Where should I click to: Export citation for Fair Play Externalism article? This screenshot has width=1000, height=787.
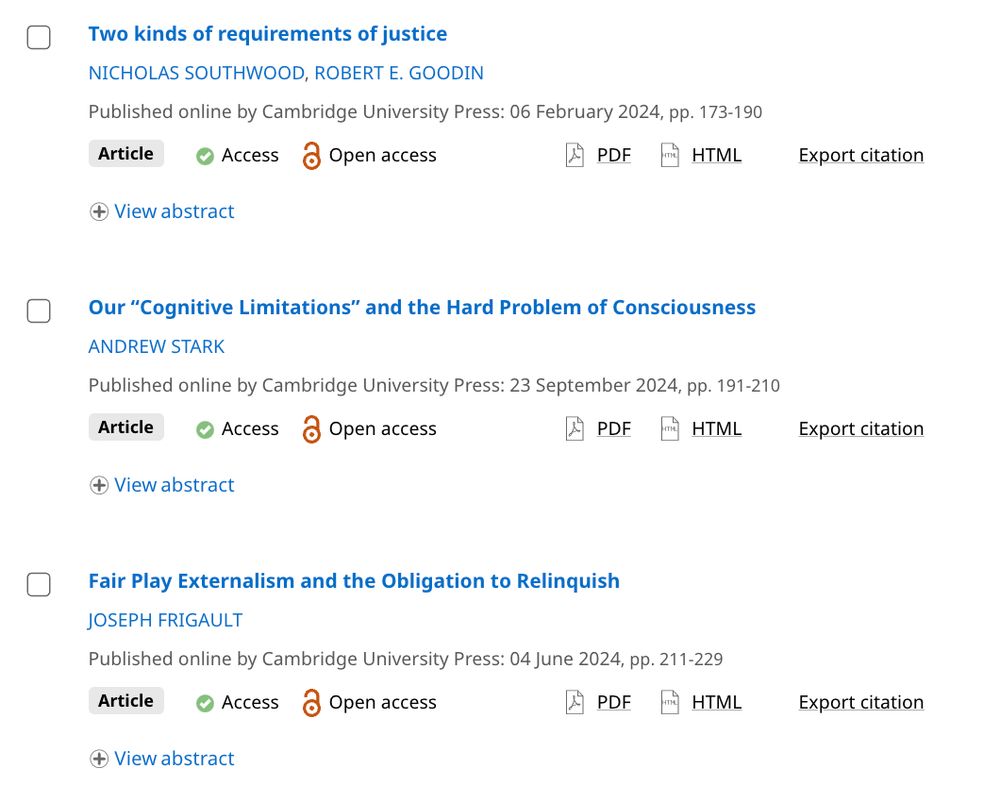861,702
